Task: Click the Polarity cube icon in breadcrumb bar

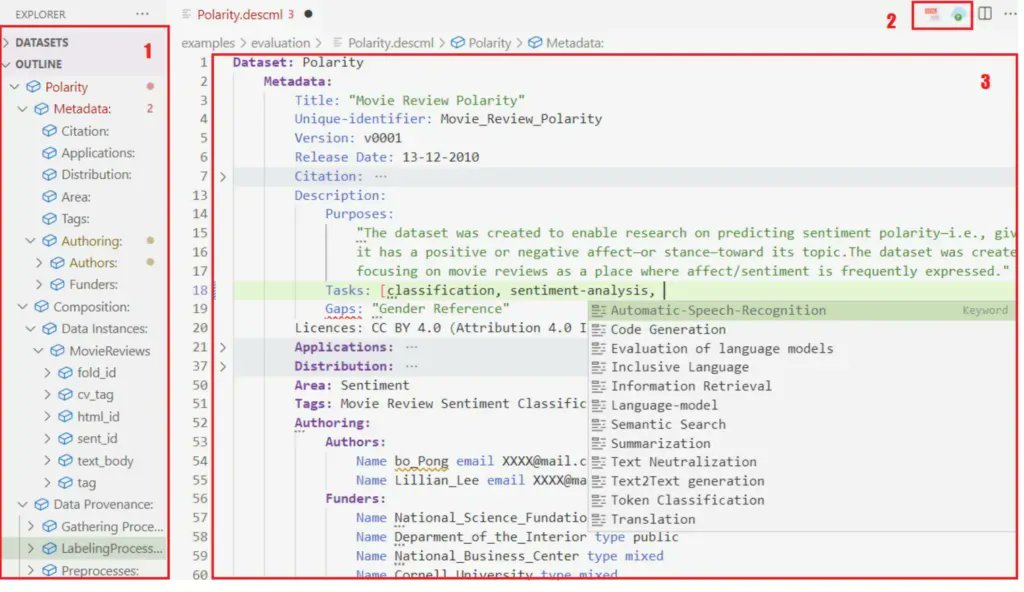Action: (x=458, y=42)
